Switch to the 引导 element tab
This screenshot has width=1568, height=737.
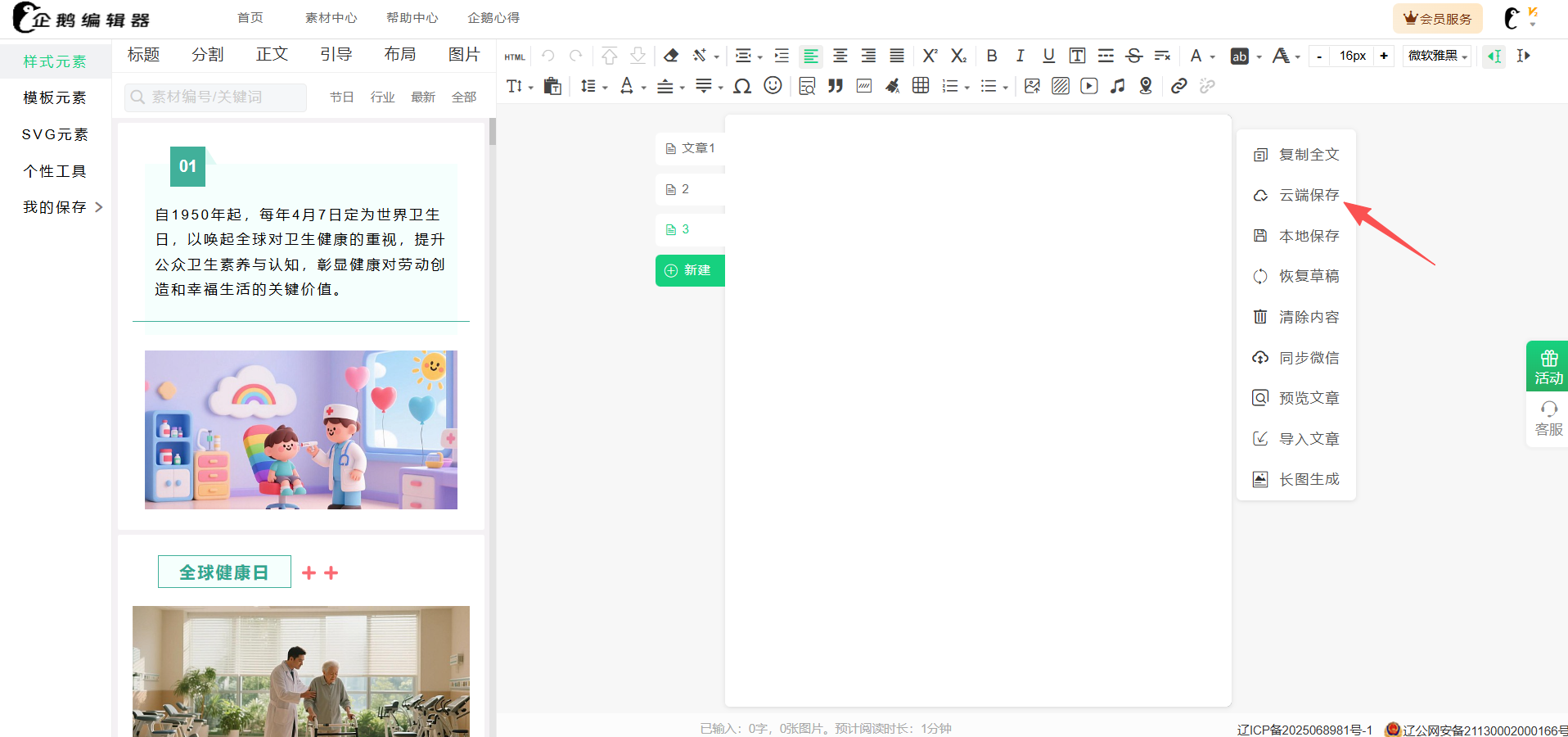[336, 54]
